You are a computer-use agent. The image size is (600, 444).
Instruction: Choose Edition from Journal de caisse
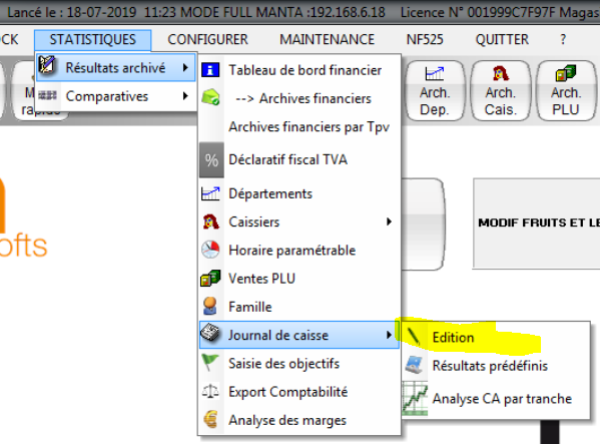point(453,338)
